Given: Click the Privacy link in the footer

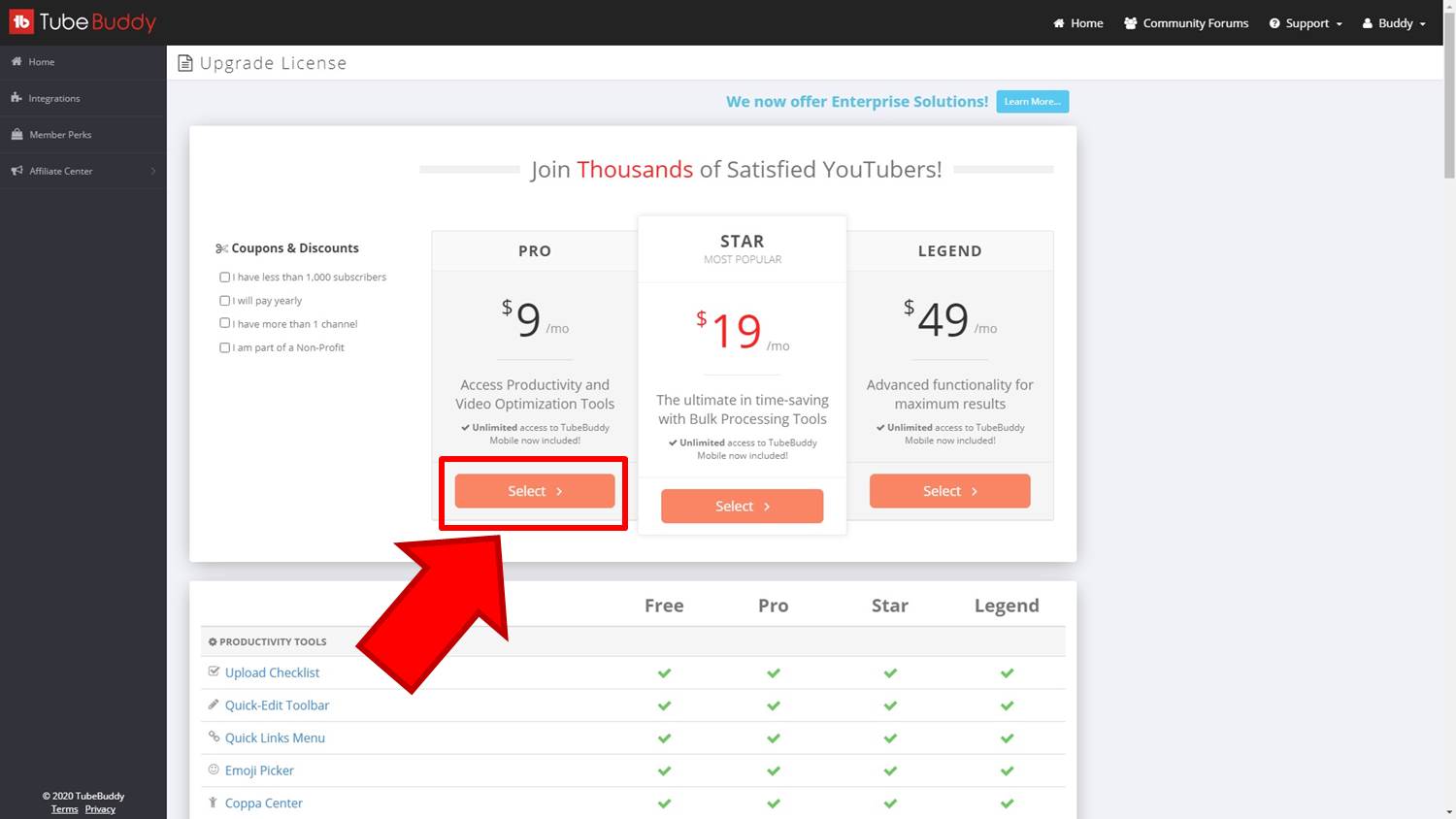Looking at the screenshot, I should (x=100, y=809).
